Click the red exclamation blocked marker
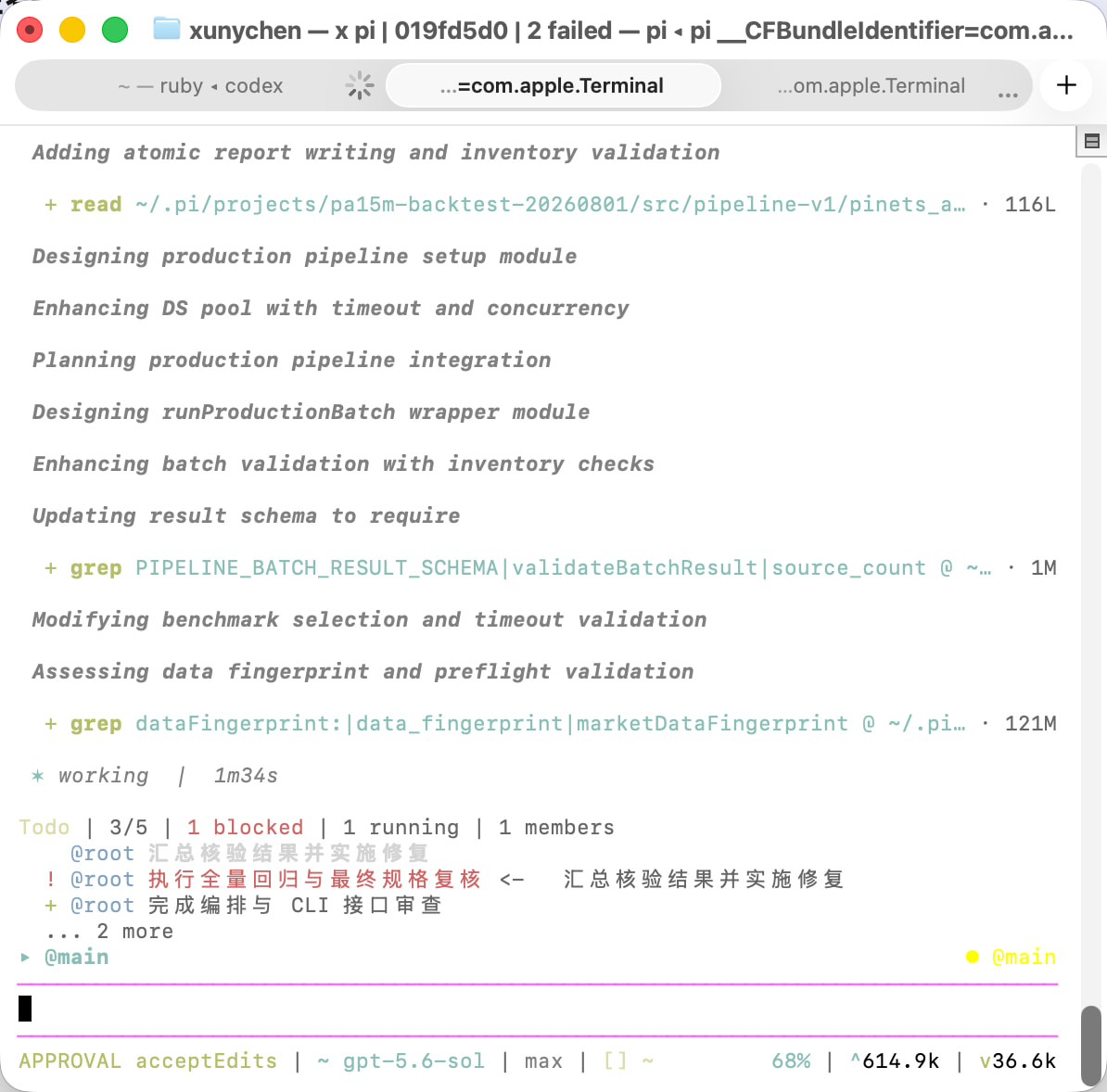 50,880
